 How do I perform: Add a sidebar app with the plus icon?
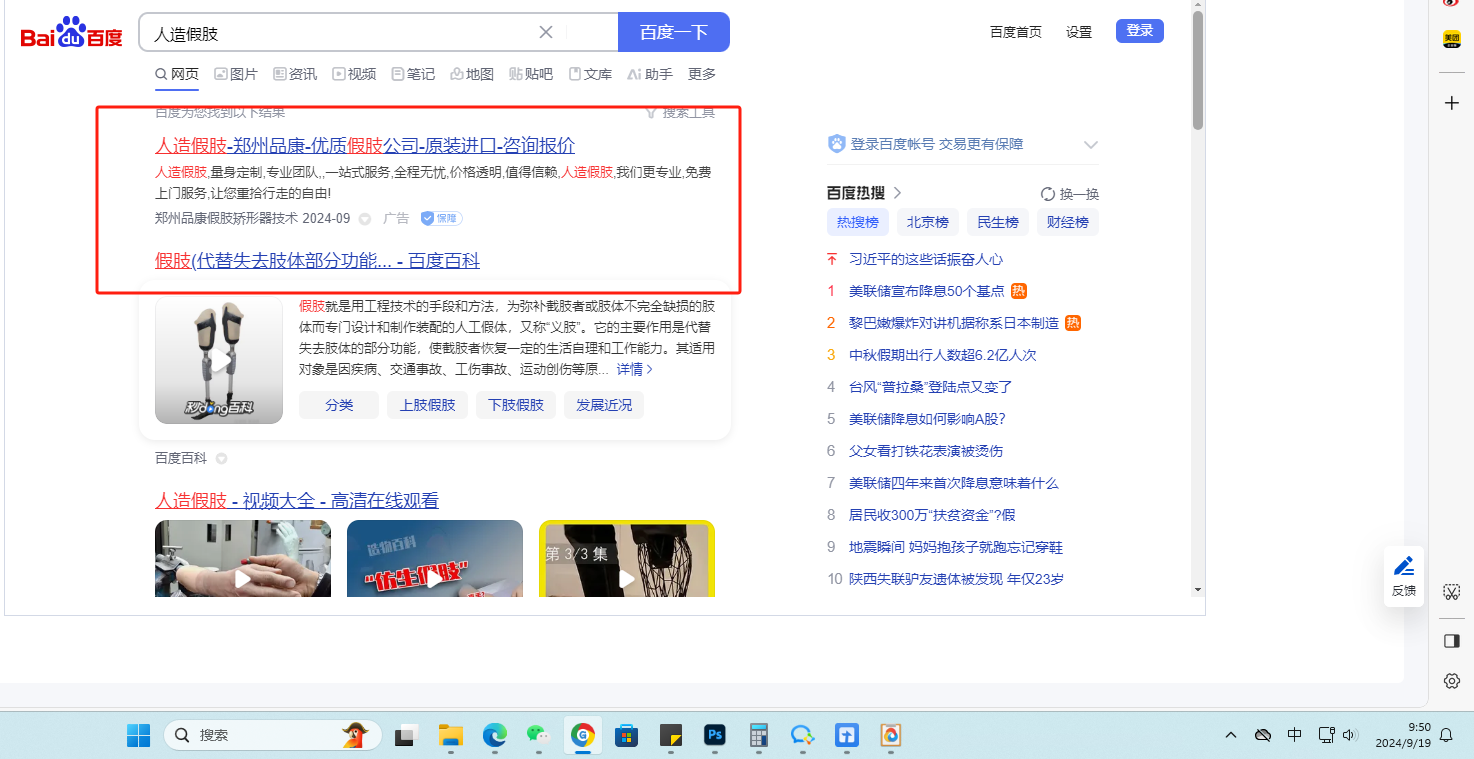1452,103
